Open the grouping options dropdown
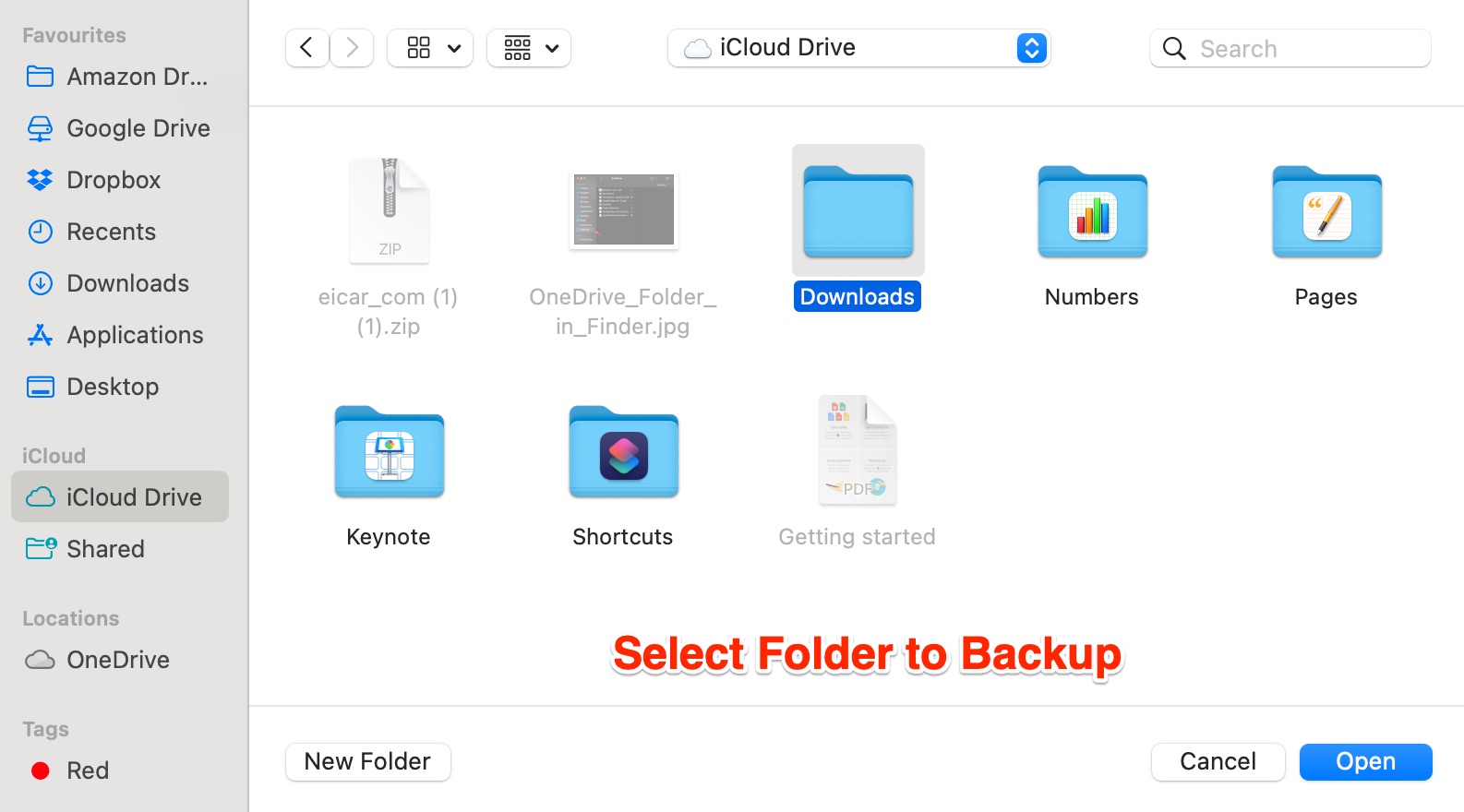This screenshot has width=1464, height=812. pyautogui.click(x=552, y=48)
